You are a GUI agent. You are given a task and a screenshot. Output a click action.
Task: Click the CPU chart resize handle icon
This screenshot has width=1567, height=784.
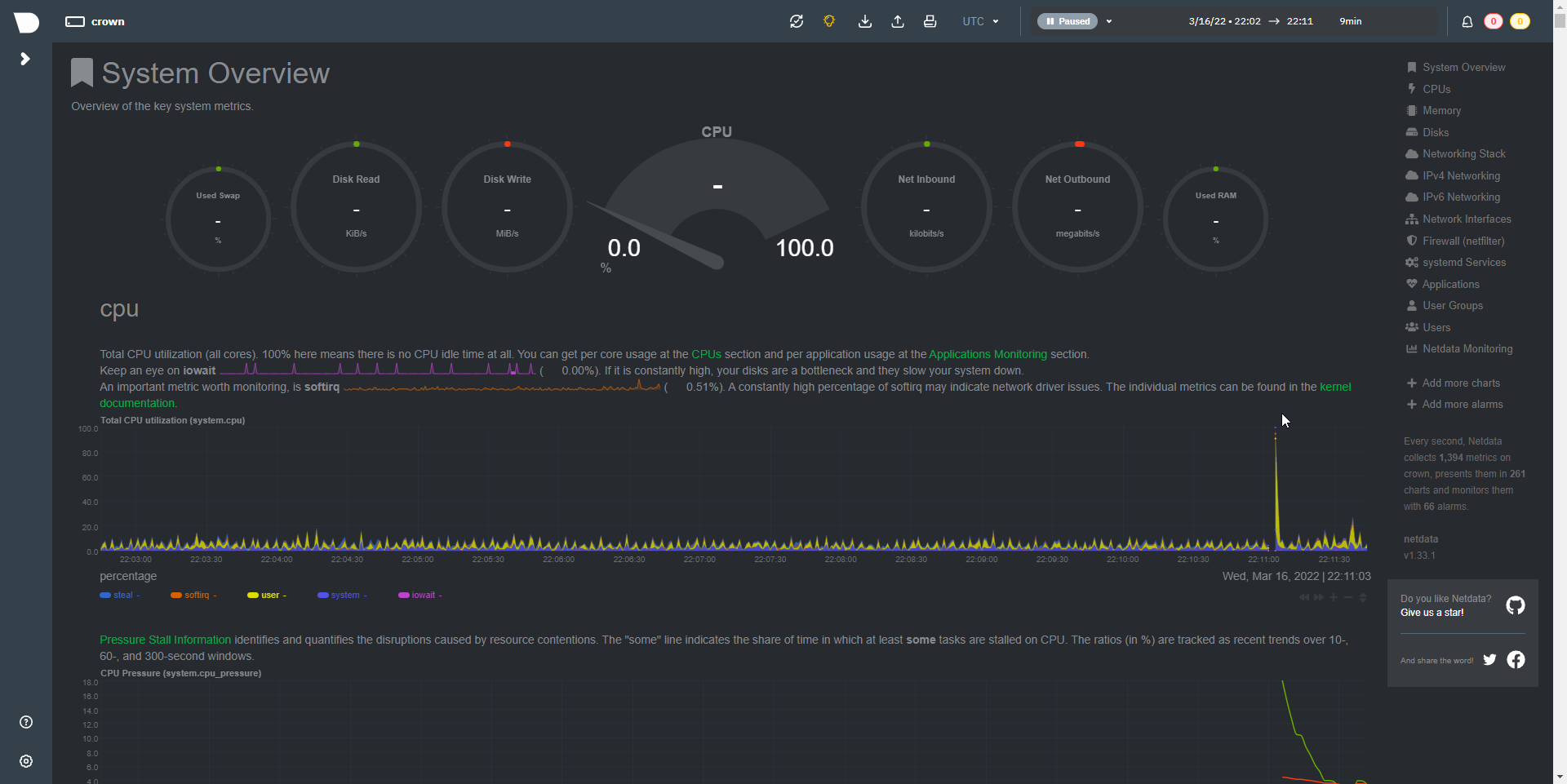(1363, 597)
